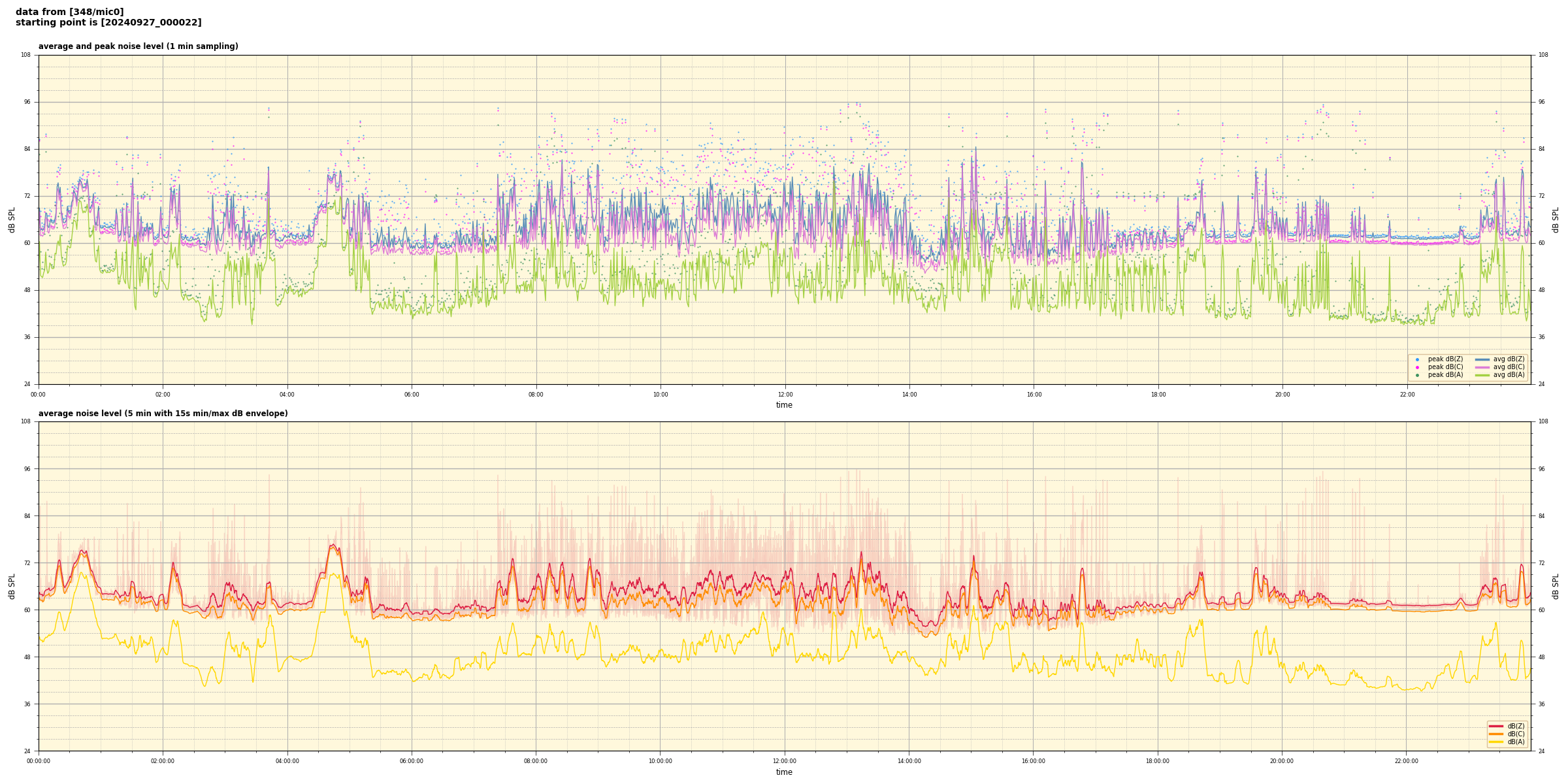This screenshot has height=784, width=1568.
Task: Click the bottom chart title about 5 min average
Action: [x=163, y=414]
